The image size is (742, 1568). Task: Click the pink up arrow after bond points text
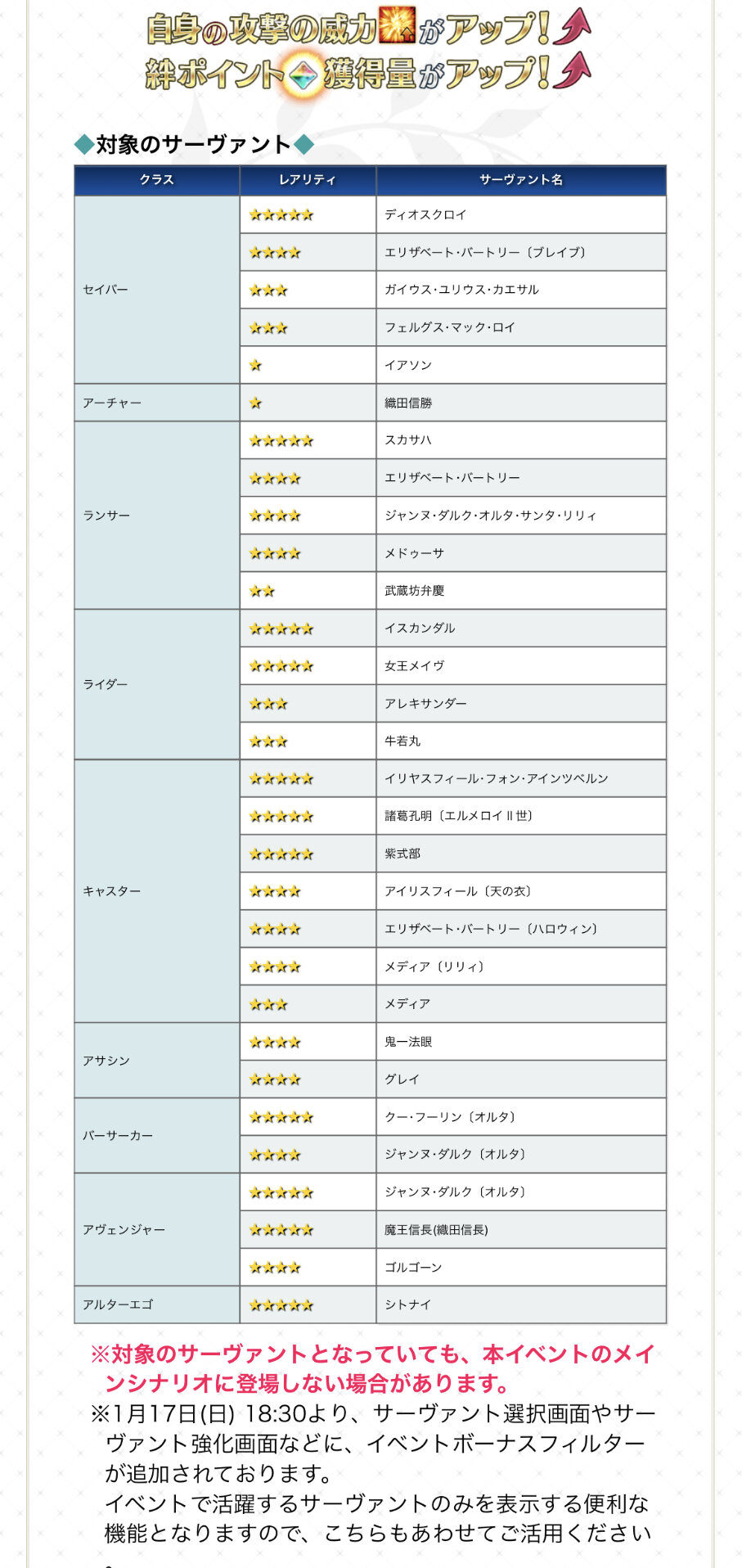click(x=572, y=70)
